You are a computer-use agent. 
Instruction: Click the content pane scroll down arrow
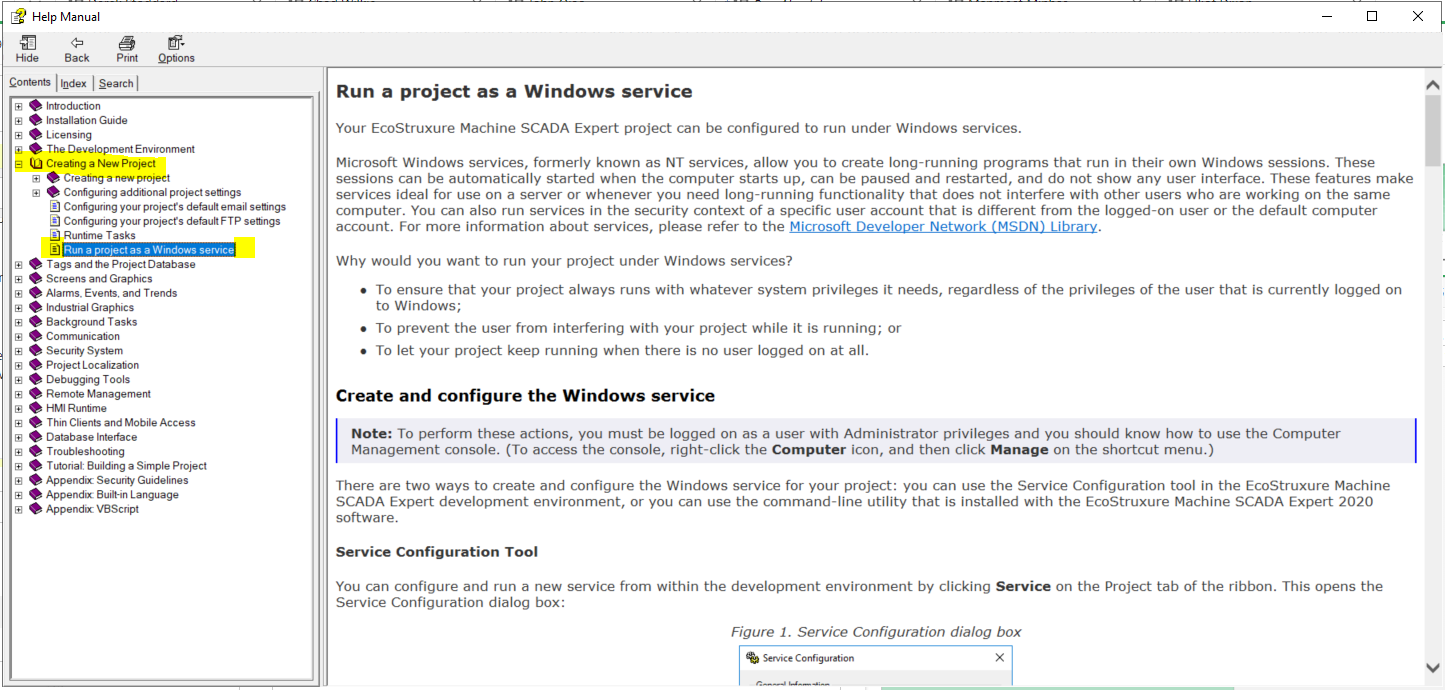point(1433,667)
